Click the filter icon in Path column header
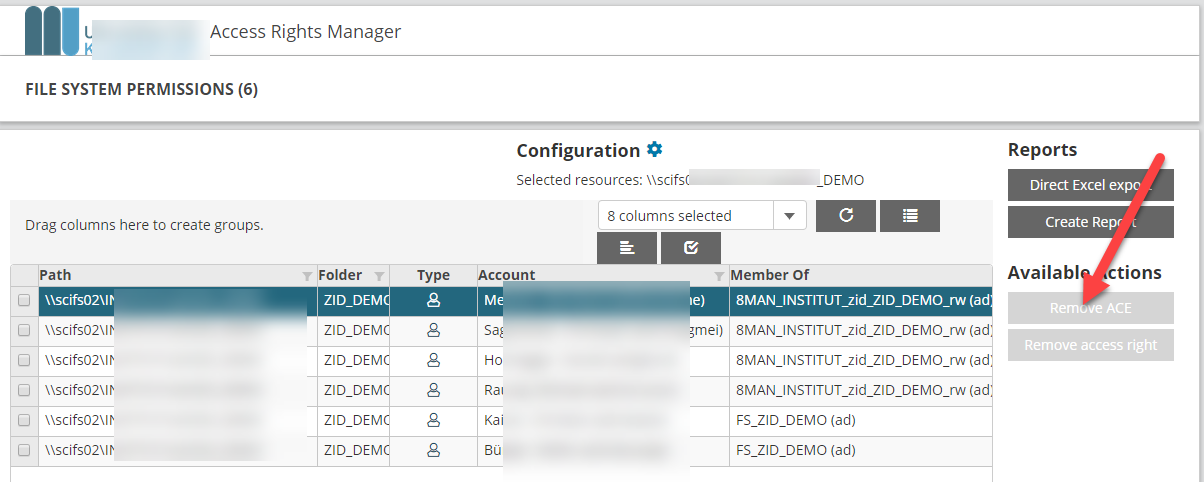1204x482 pixels. pos(307,275)
